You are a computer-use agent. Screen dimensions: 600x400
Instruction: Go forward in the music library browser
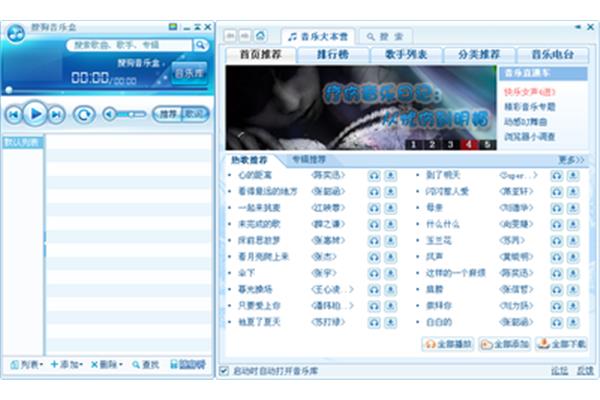pyautogui.click(x=245, y=36)
